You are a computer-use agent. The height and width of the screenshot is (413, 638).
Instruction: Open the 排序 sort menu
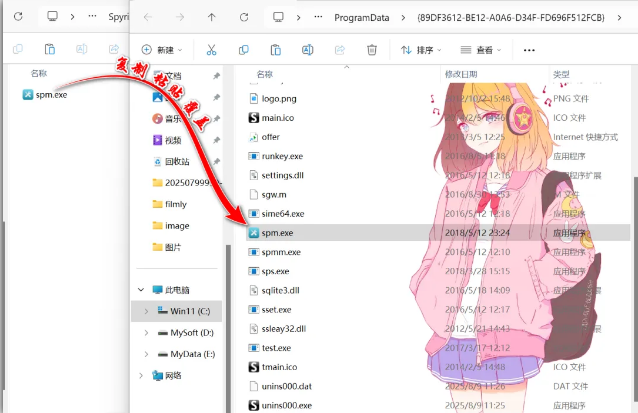423,49
